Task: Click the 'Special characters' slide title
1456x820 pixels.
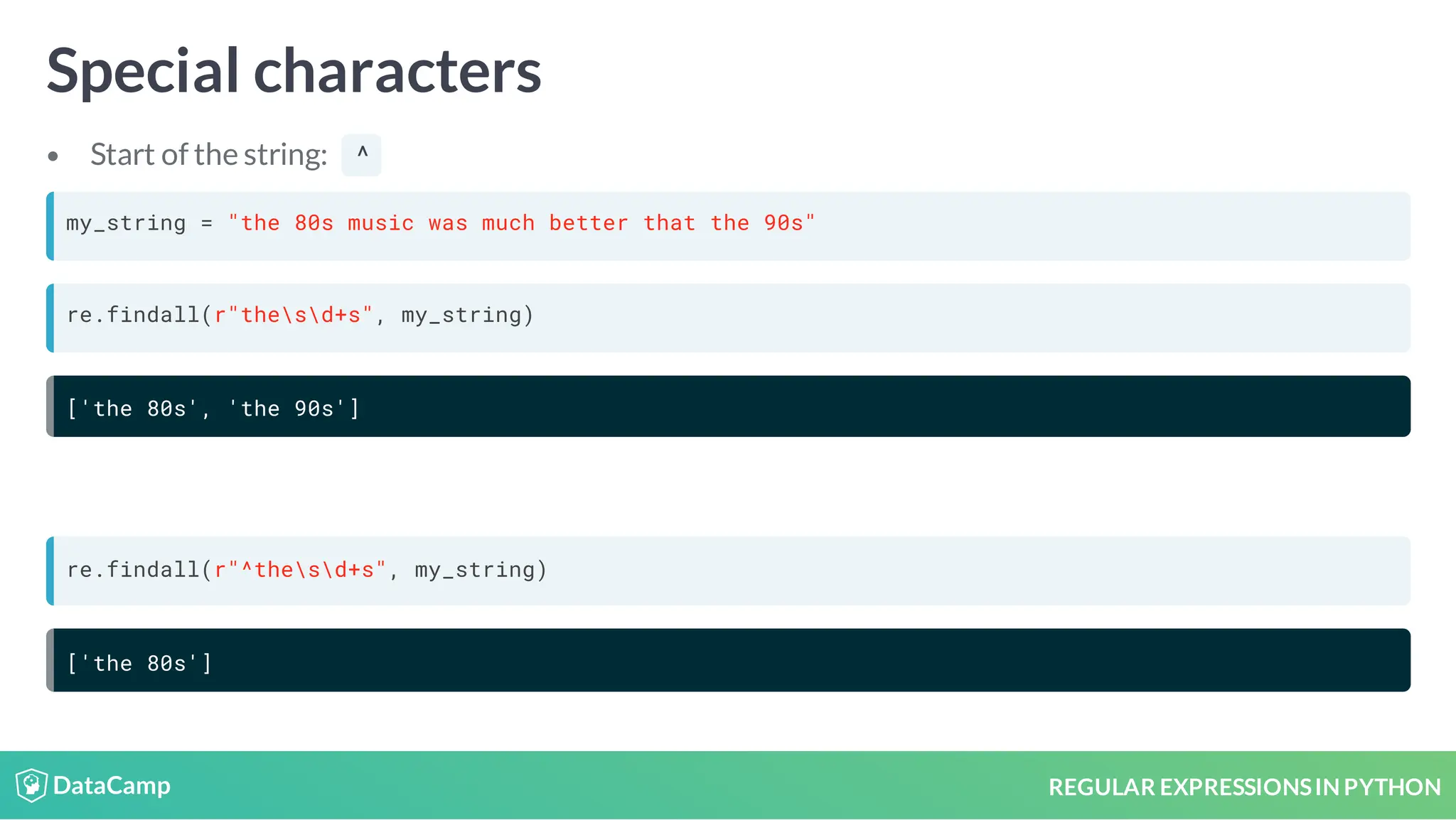Action: (294, 71)
